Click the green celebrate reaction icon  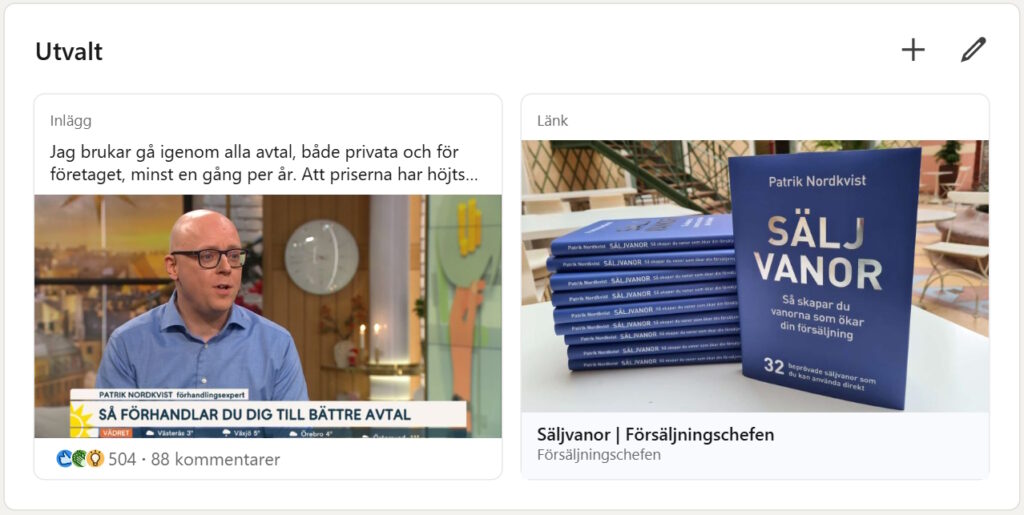(80, 459)
